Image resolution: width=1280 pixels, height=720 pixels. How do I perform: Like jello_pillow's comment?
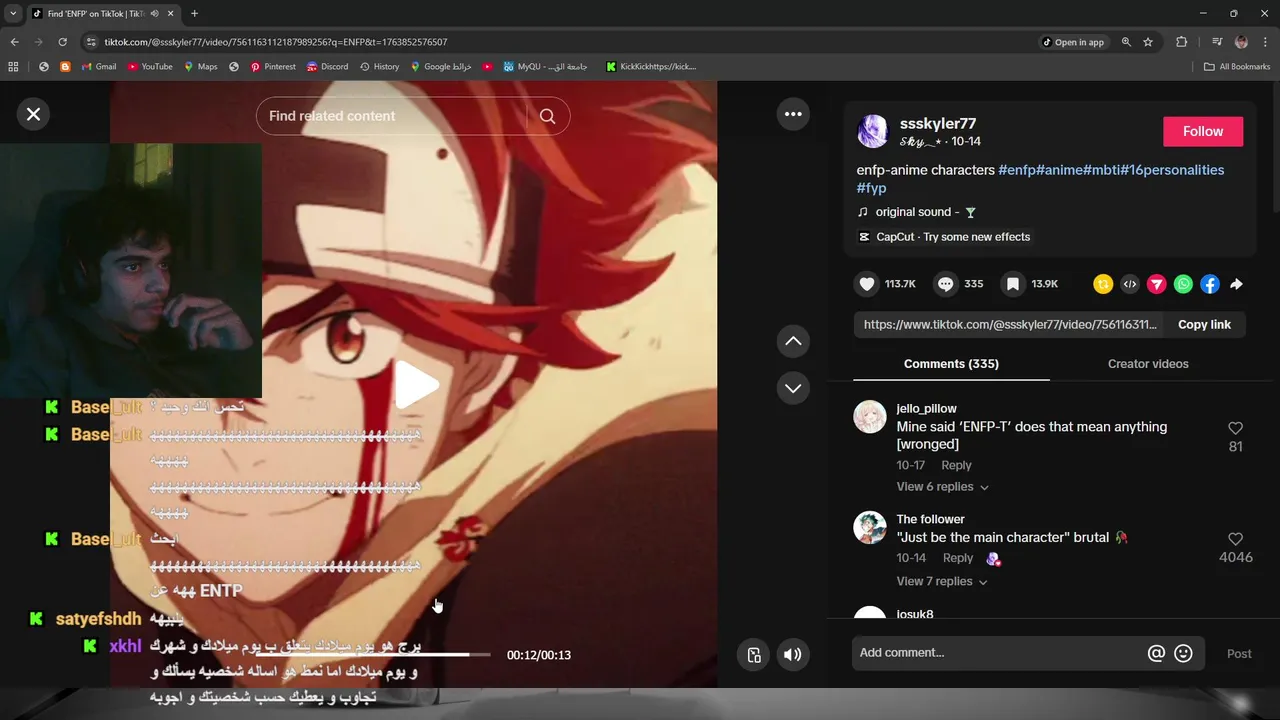[1235, 428]
